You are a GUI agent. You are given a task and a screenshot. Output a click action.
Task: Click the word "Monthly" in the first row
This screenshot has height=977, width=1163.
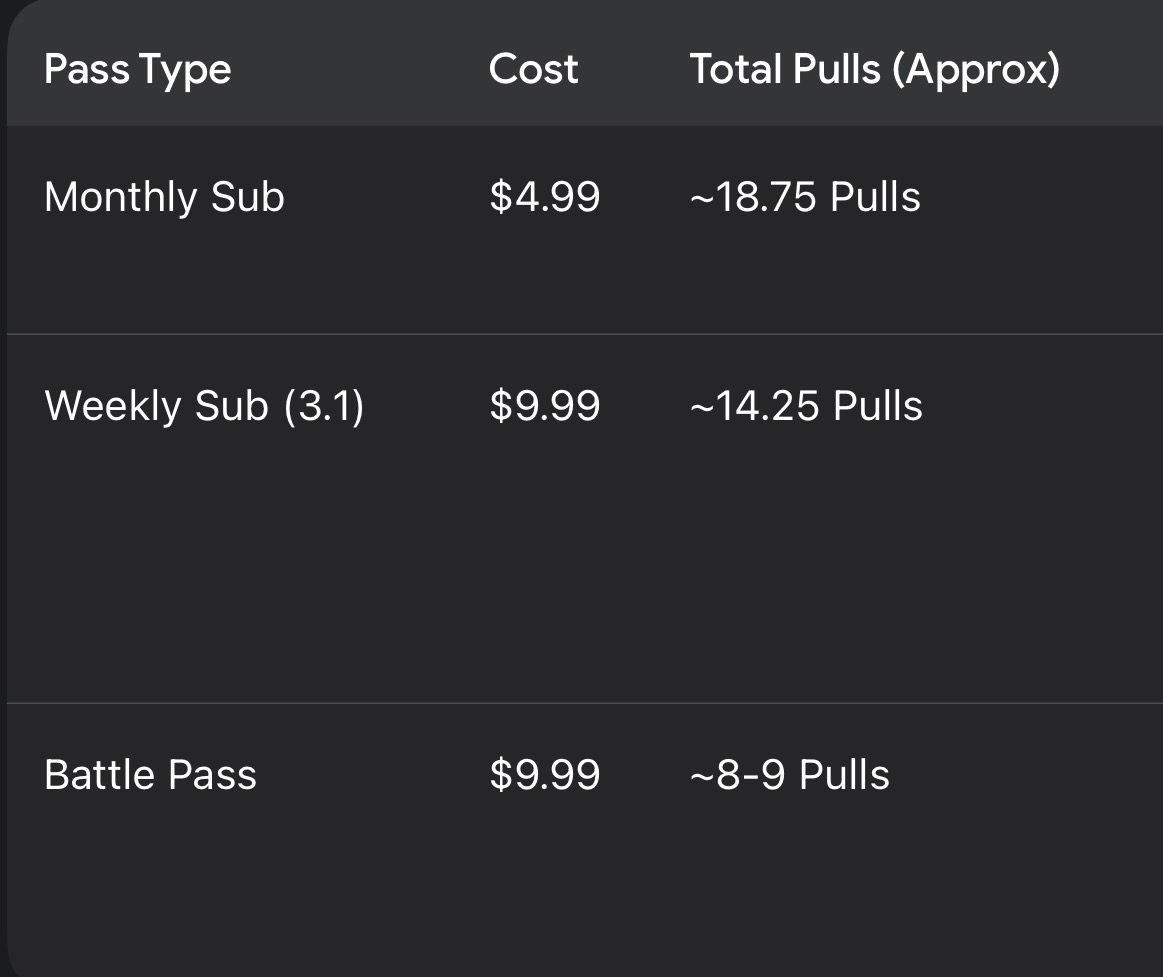point(121,197)
